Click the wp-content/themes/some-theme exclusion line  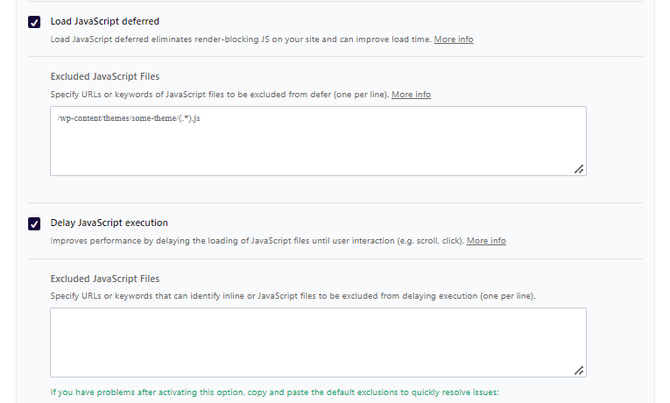click(x=129, y=118)
